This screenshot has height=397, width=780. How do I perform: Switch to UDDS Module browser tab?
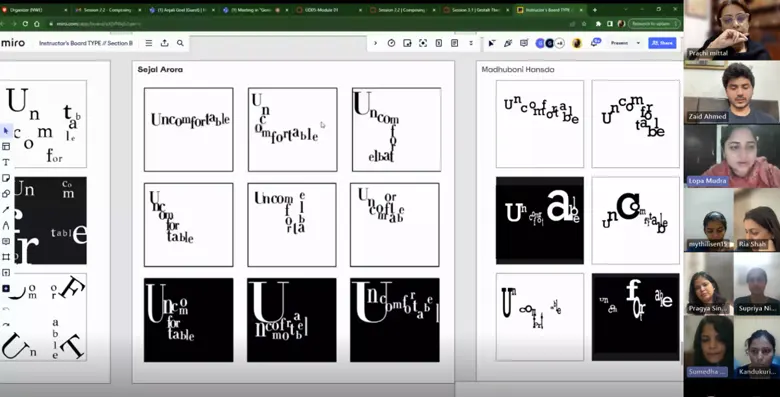click(328, 10)
